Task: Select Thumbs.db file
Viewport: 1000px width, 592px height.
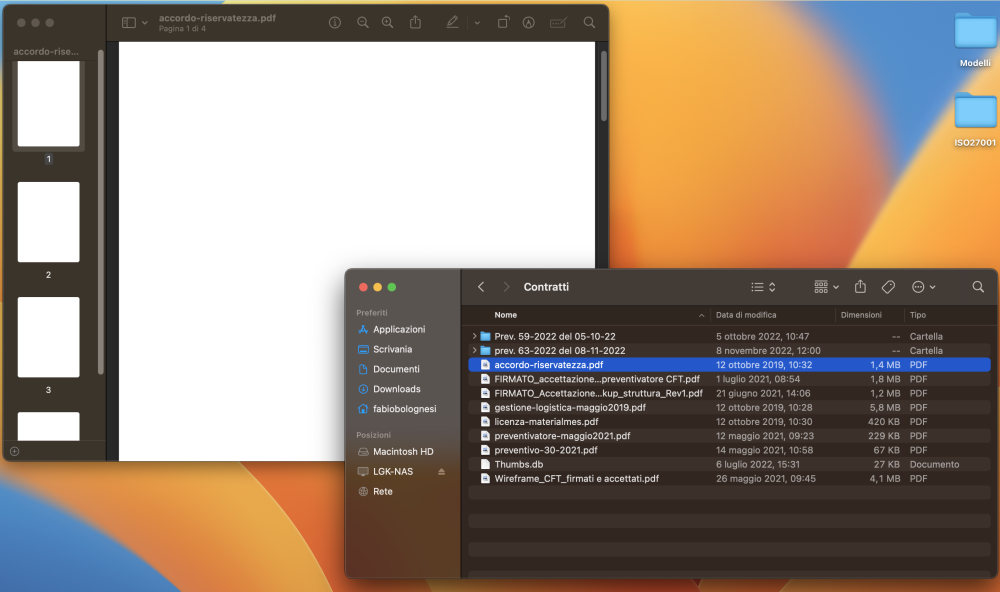Action: point(729,464)
